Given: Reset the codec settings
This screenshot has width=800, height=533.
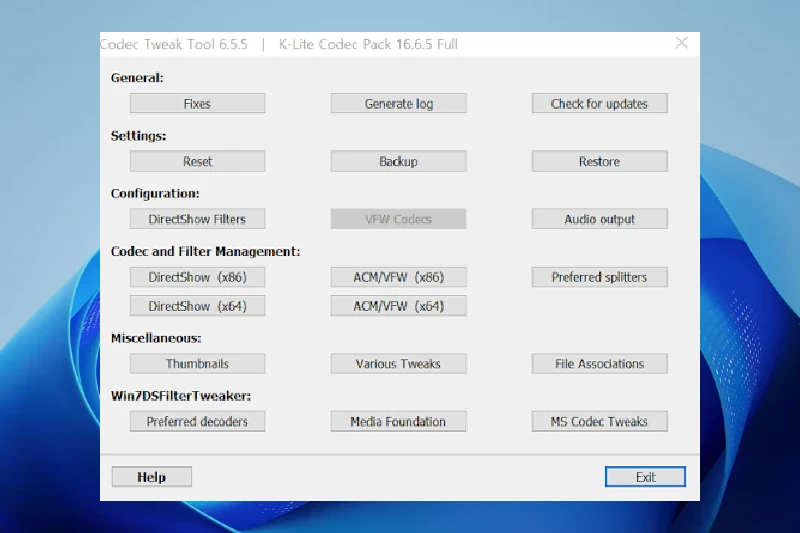Looking at the screenshot, I should (197, 161).
